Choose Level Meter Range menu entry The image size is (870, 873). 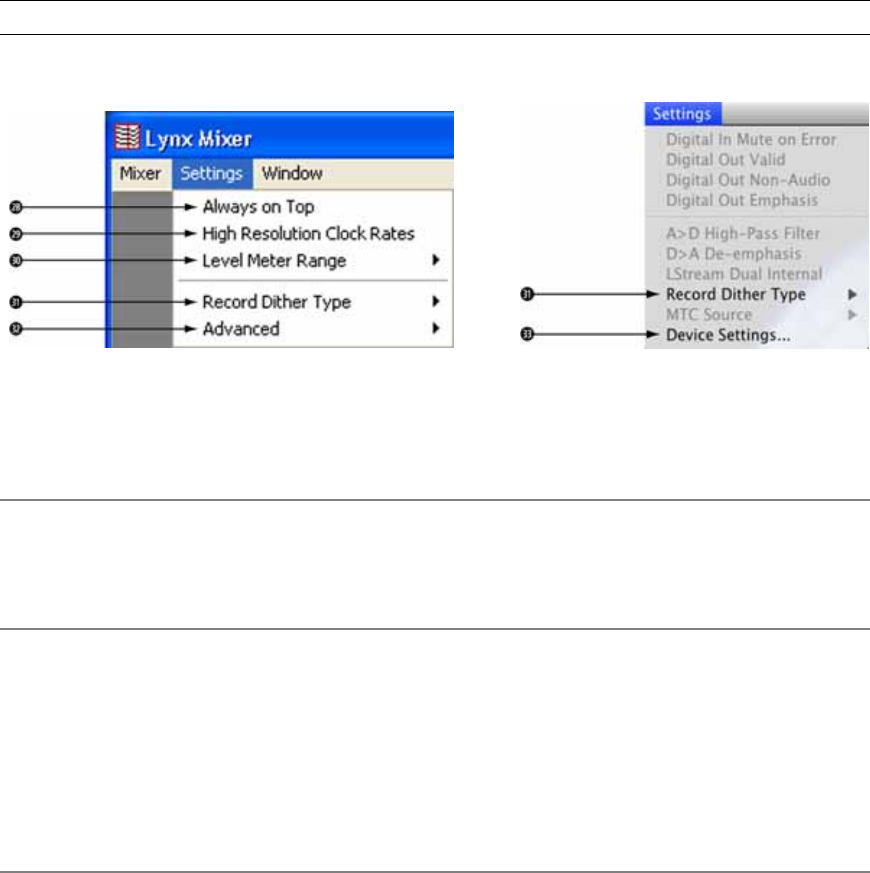(274, 261)
